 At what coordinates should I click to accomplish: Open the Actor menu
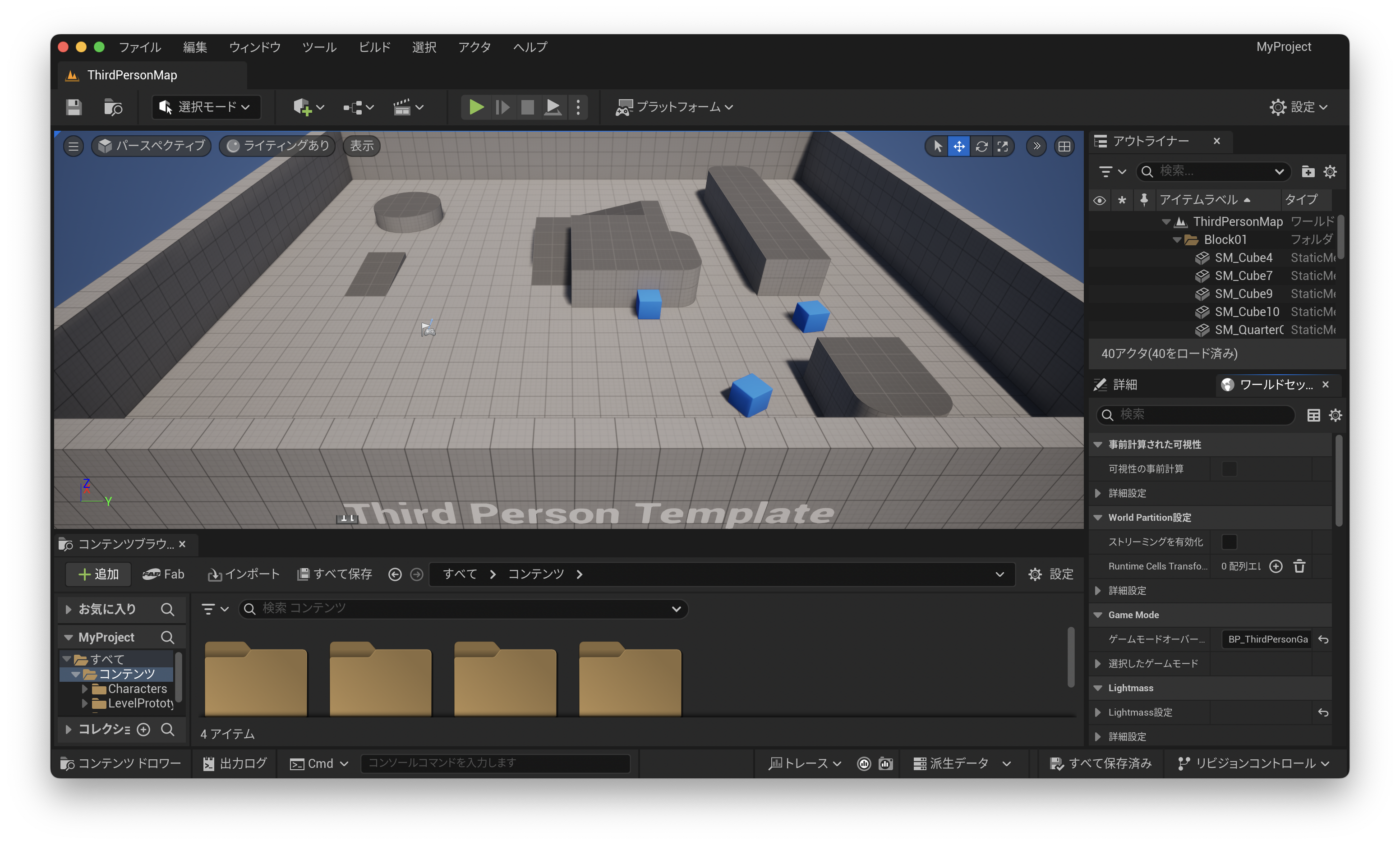[474, 47]
